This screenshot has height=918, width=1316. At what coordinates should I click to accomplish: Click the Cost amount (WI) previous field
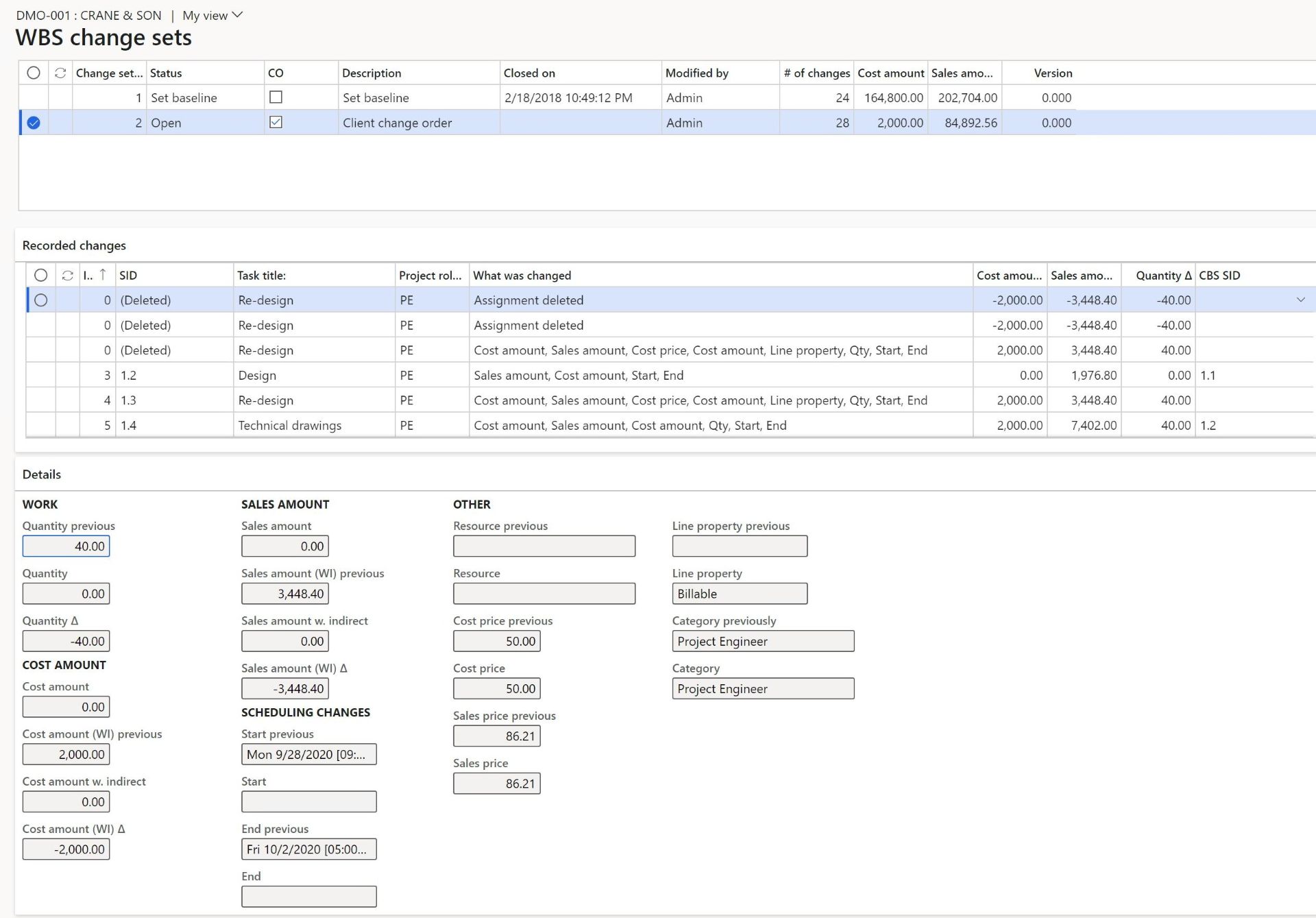pos(66,754)
